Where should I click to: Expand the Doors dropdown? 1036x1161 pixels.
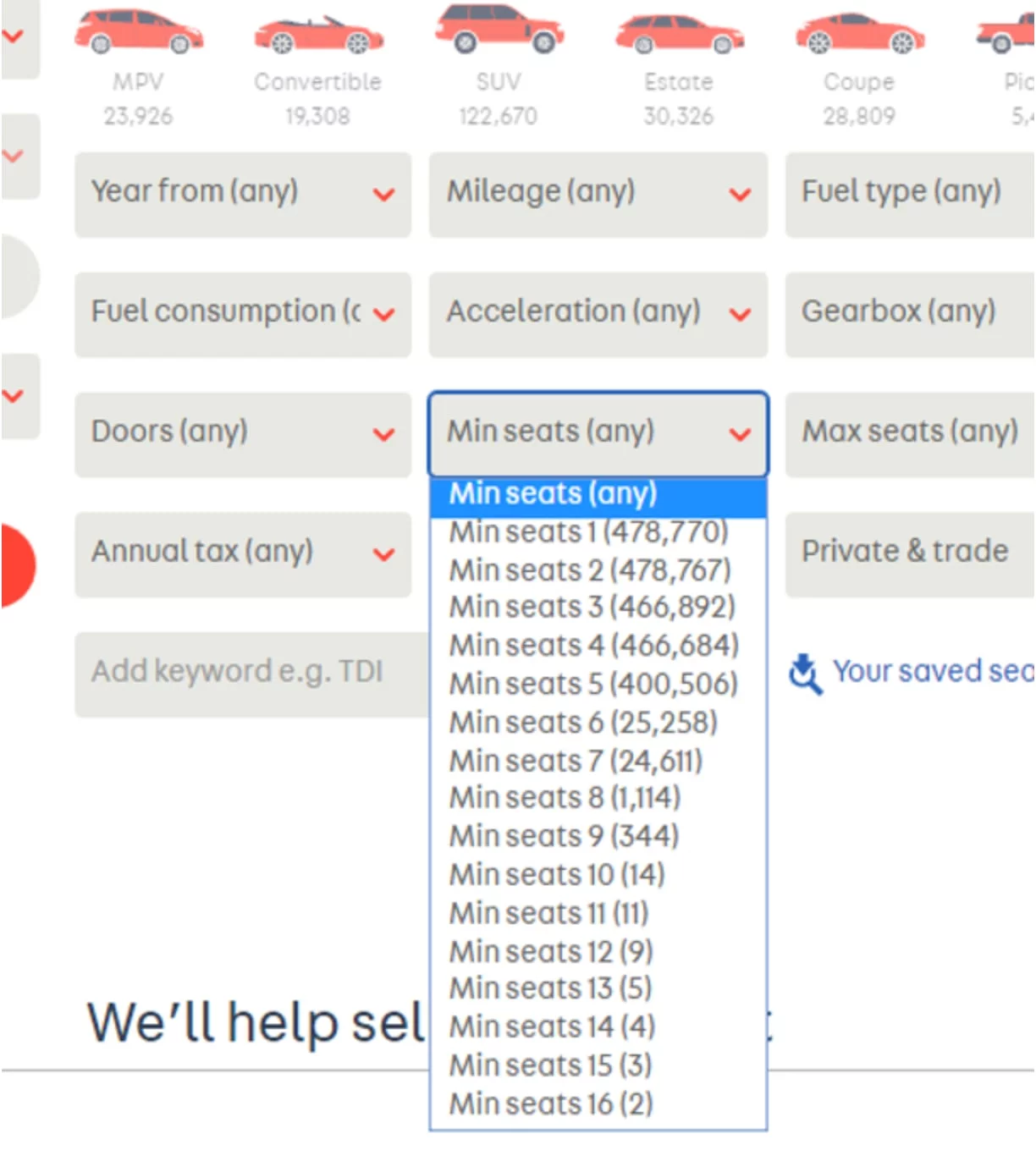pyautogui.click(x=243, y=433)
